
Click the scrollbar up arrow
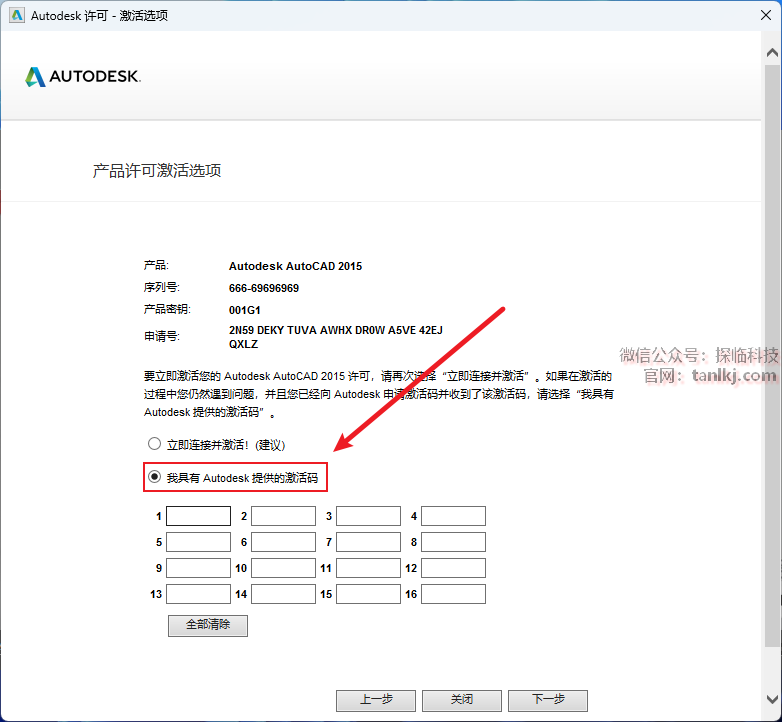tap(772, 52)
